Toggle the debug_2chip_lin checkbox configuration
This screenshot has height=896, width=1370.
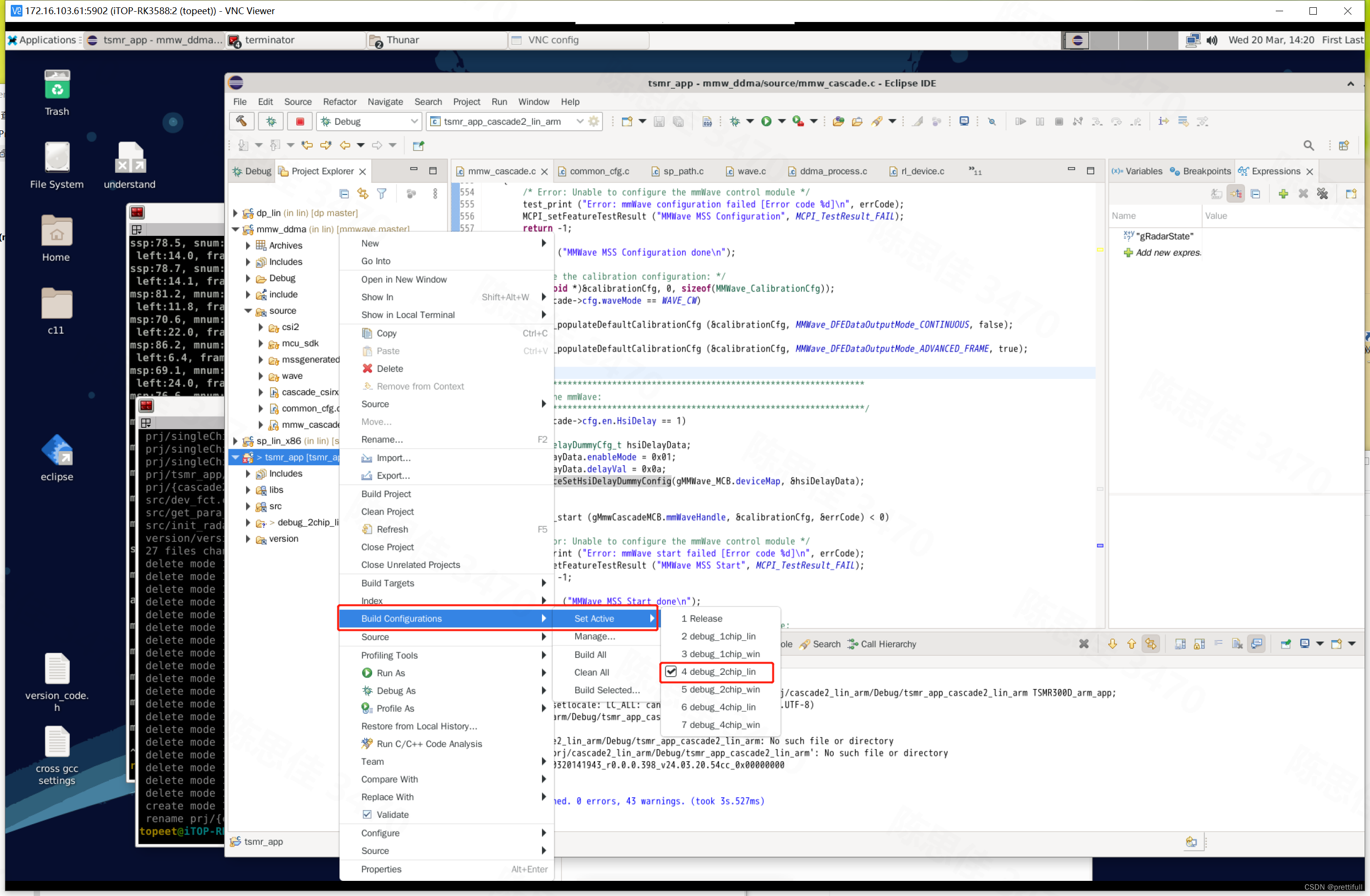(x=671, y=671)
